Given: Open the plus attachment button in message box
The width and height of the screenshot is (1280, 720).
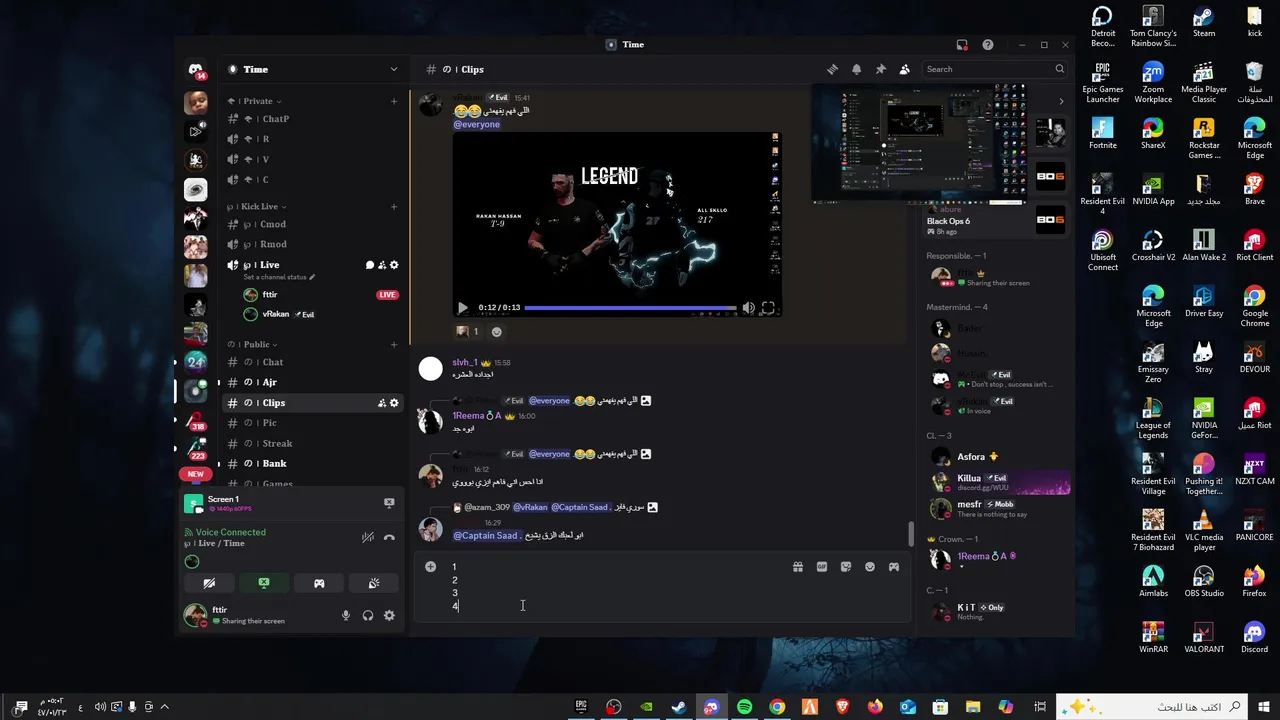Looking at the screenshot, I should 430,567.
